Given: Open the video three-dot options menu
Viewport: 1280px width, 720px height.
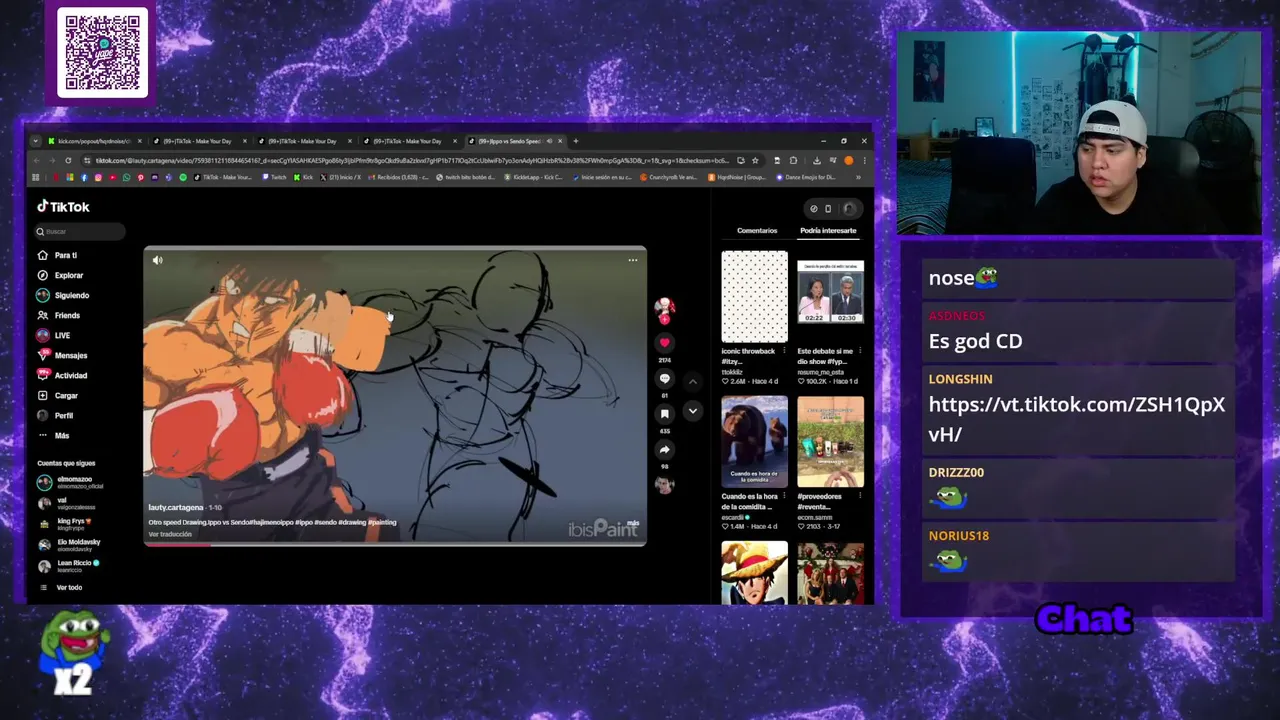Looking at the screenshot, I should pyautogui.click(x=632, y=260).
